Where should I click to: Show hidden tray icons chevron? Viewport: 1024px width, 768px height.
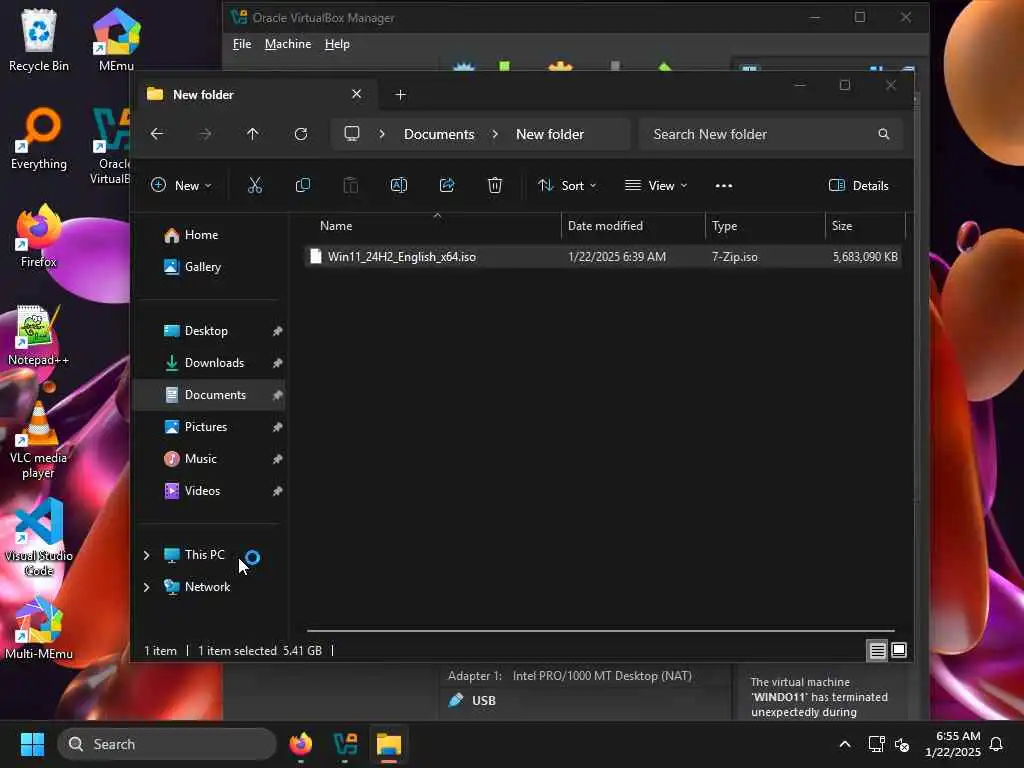pos(844,744)
